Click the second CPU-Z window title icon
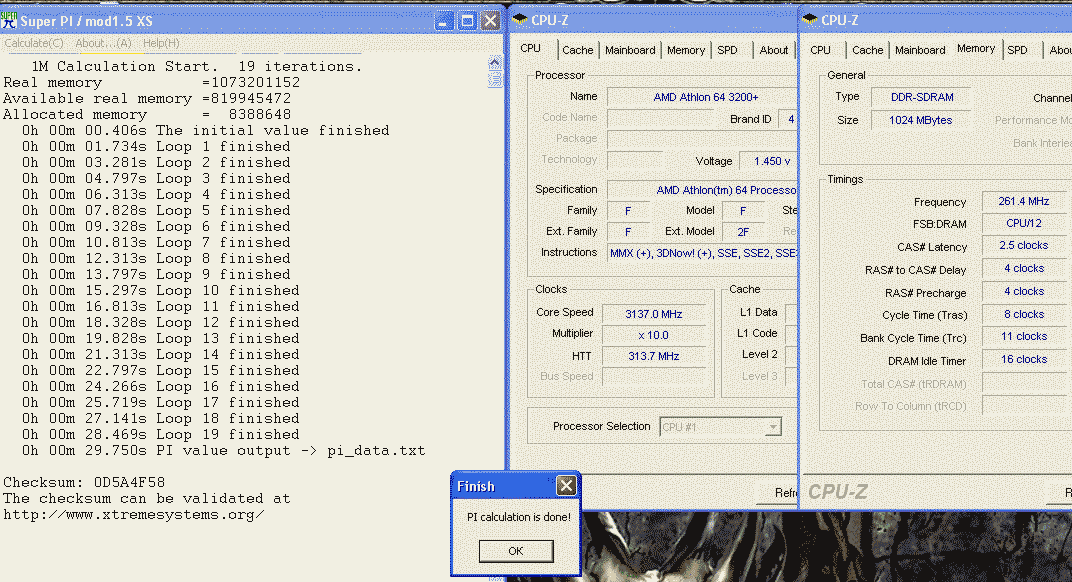Viewport: 1072px width, 582px height. click(811, 20)
